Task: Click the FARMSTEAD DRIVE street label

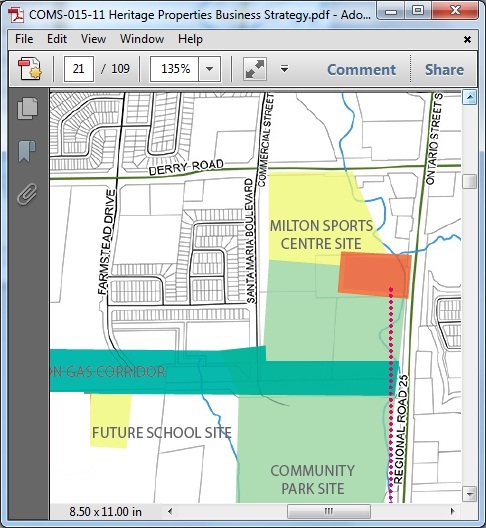Action: coord(107,242)
